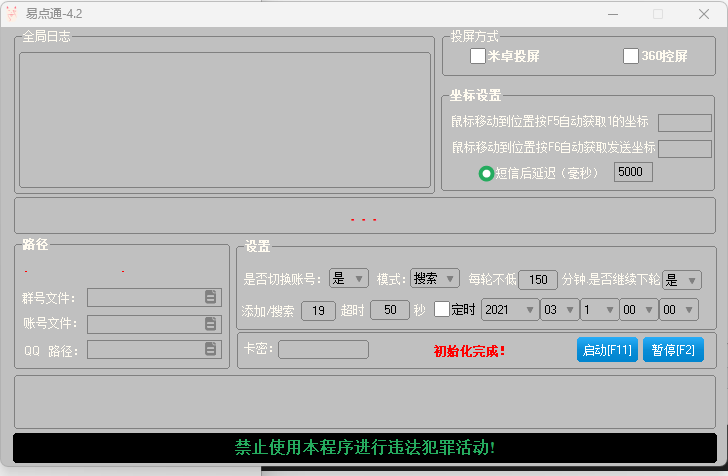
Task: Expand the 是否继续下轮 dropdown
Action: pyautogui.click(x=681, y=280)
